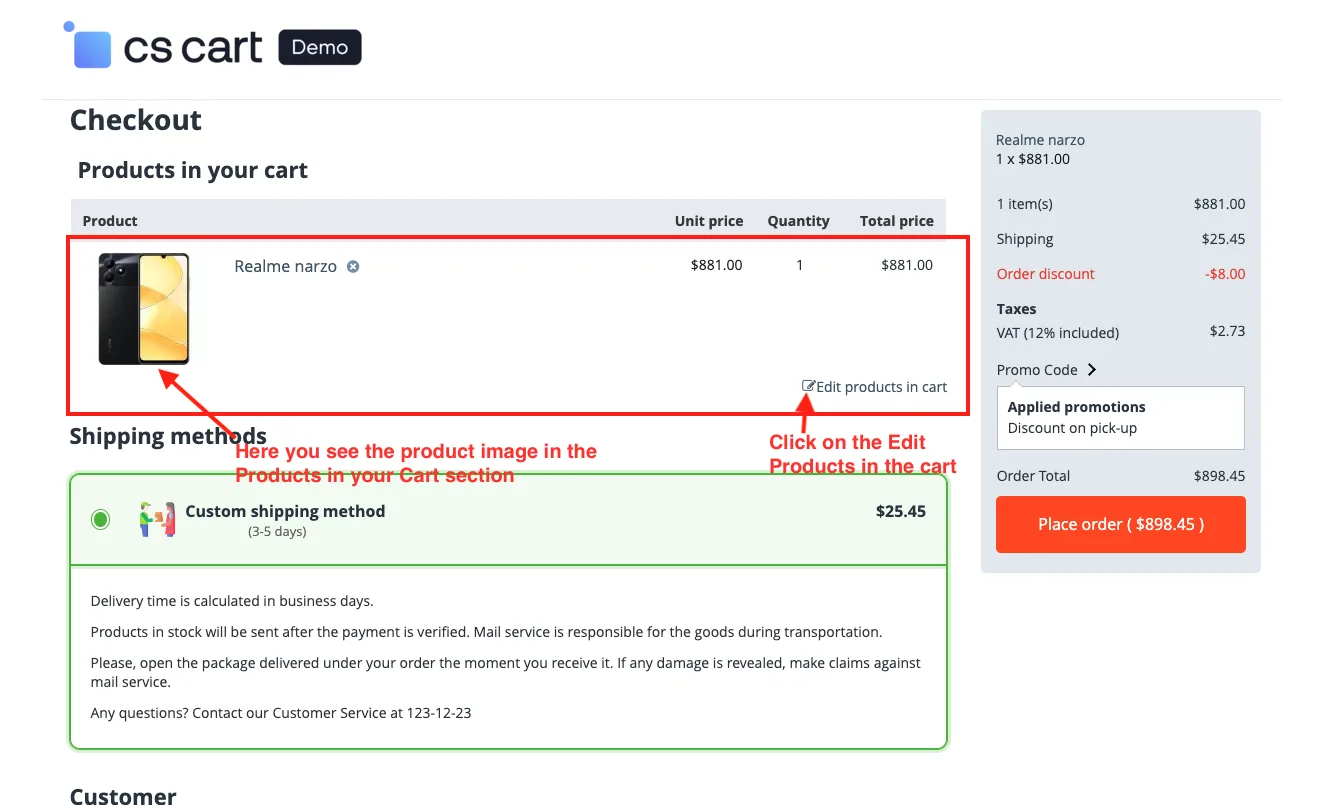The height and width of the screenshot is (805, 1334).
Task: Click the Realme narzo phone thumbnail image
Action: pos(143,309)
